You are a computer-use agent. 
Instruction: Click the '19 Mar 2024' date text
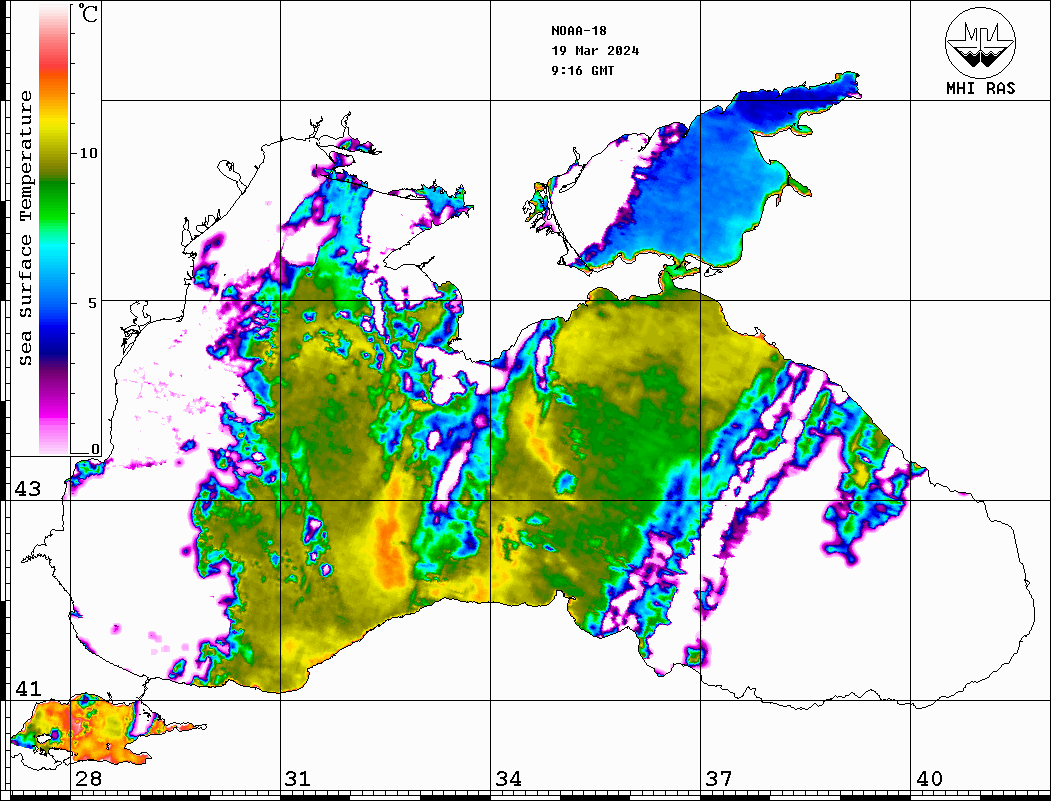595,51
